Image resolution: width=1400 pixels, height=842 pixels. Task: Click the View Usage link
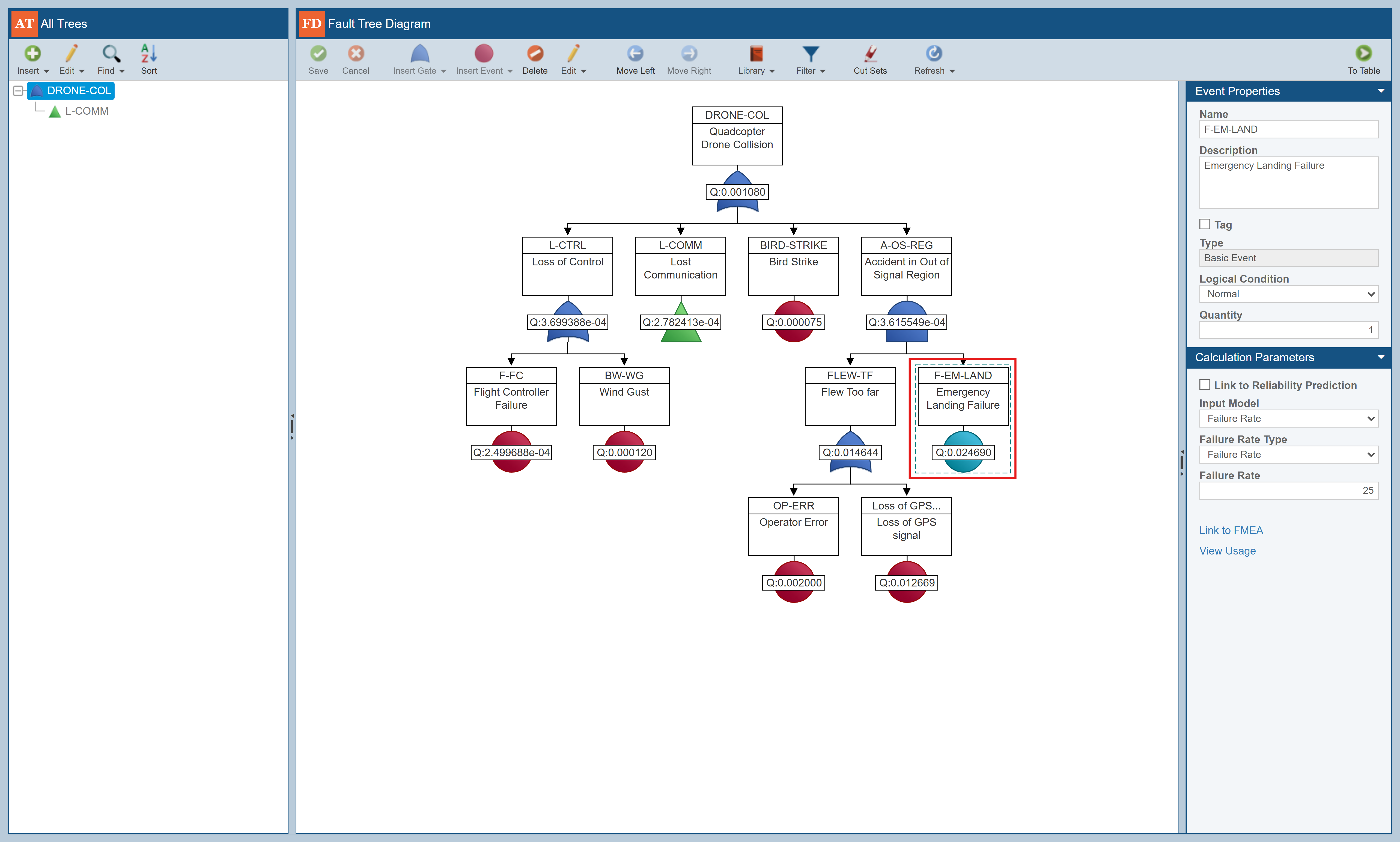tap(1227, 550)
